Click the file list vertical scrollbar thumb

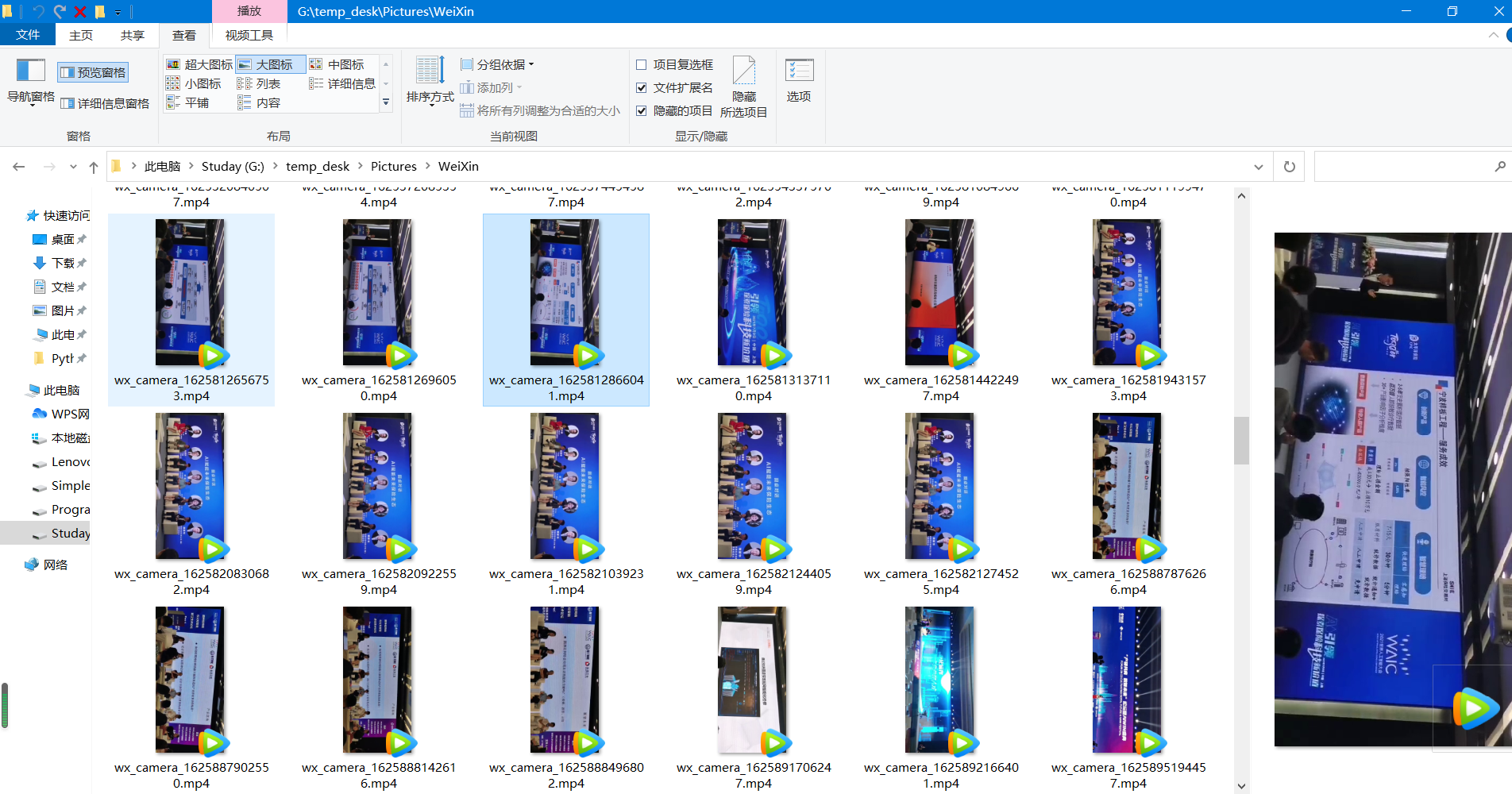pos(1242,440)
